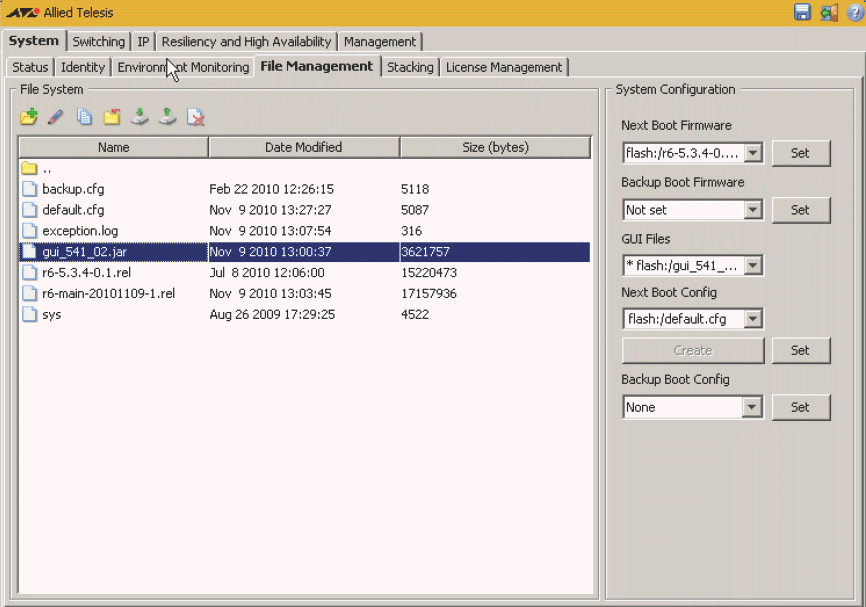Click the pencil rename icon in File System toolbar
The width and height of the screenshot is (866, 607).
point(56,117)
